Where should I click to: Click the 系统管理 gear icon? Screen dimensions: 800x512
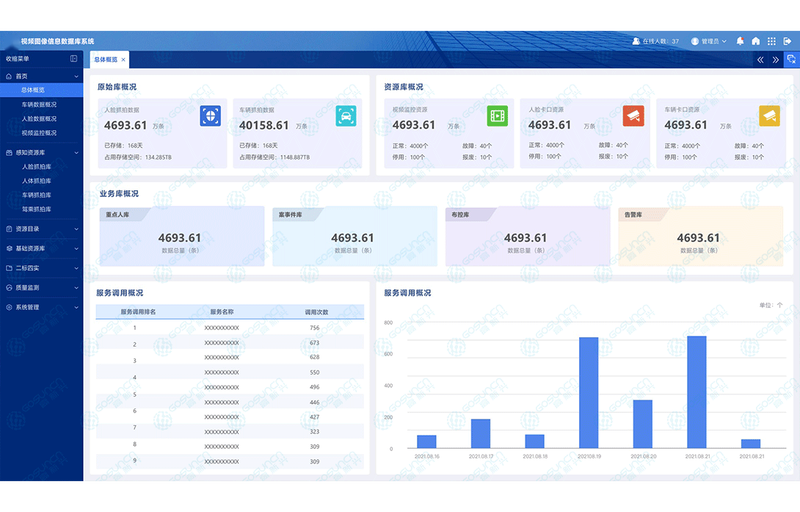point(9,307)
